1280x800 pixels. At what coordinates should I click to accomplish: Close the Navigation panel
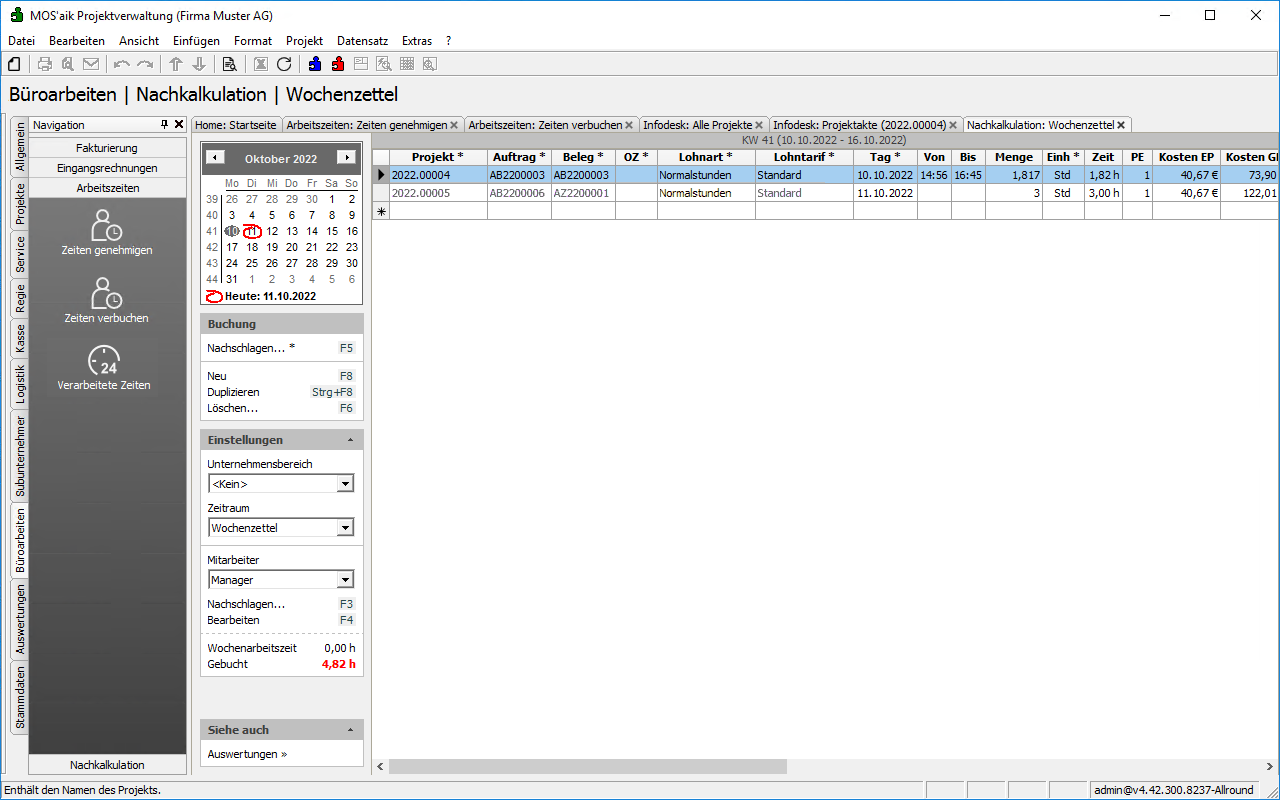pos(179,125)
